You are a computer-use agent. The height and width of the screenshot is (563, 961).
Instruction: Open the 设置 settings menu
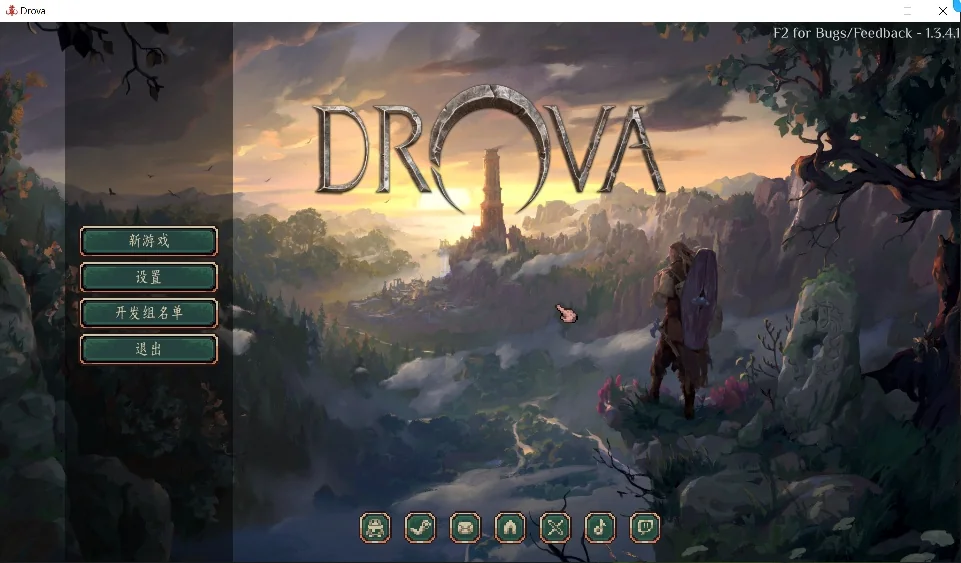point(149,277)
